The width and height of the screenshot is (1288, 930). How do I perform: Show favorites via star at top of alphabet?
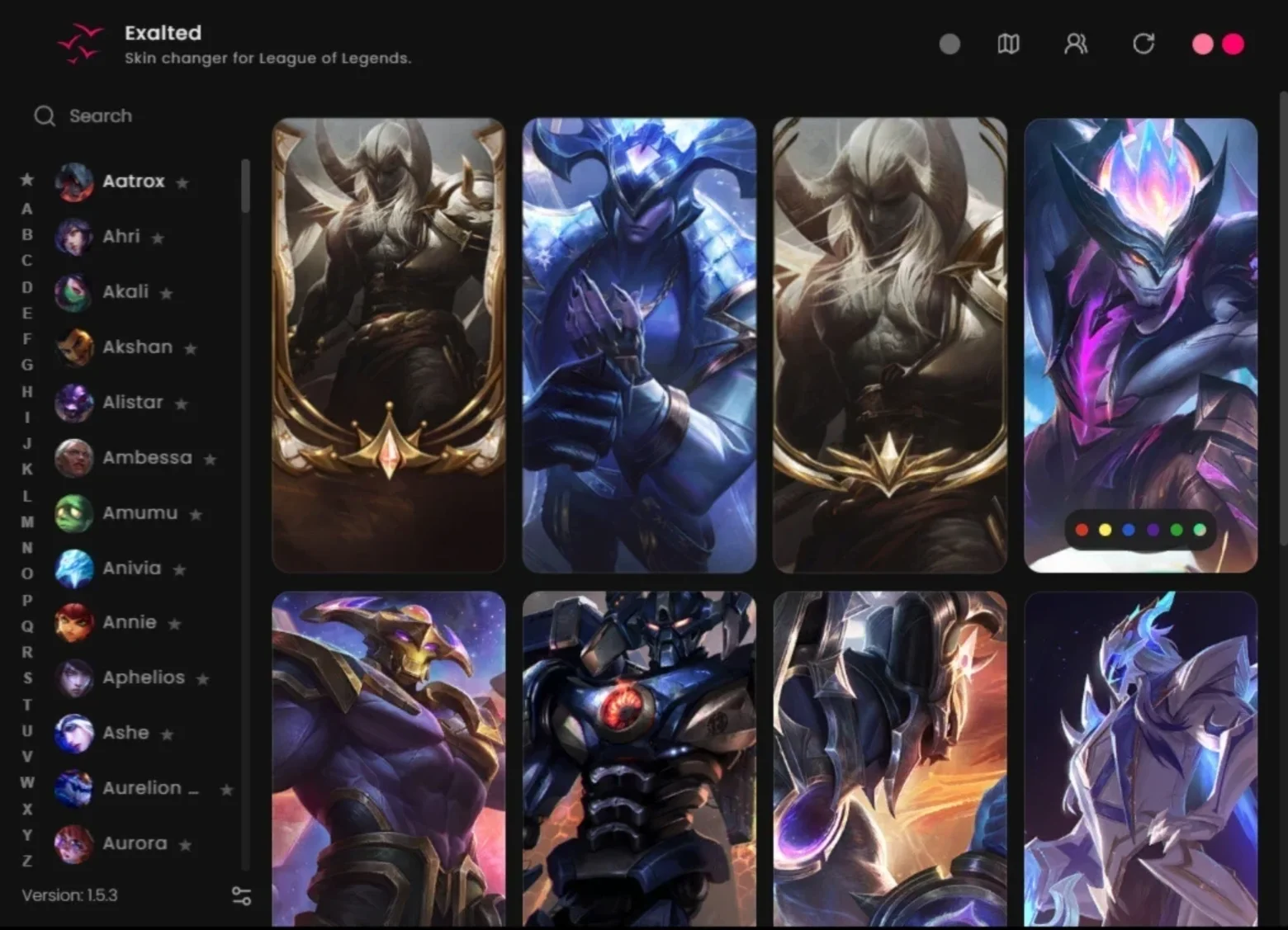coord(27,180)
